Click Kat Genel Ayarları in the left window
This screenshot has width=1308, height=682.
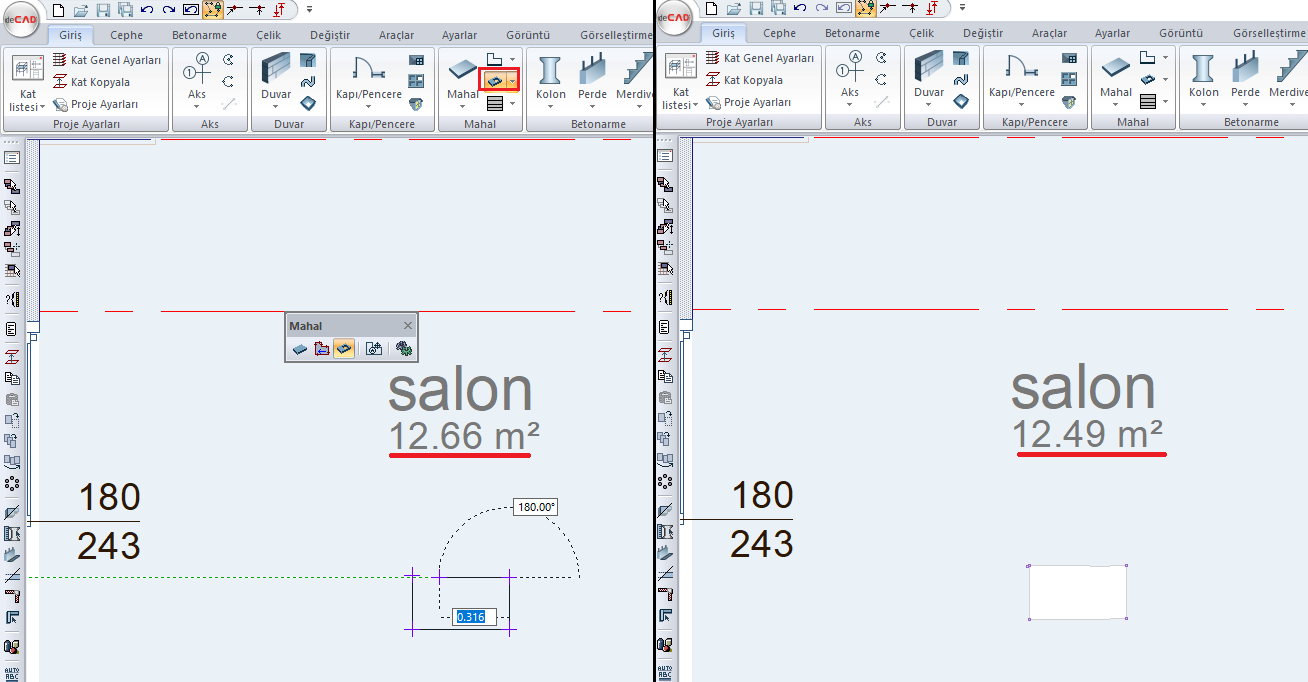[x=106, y=60]
